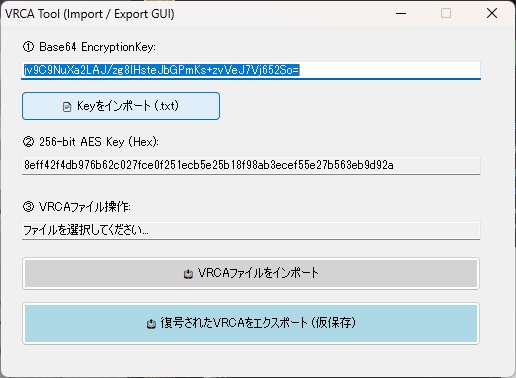
Task: Click the VRCA Tool window title text
Action: click(x=90, y=14)
